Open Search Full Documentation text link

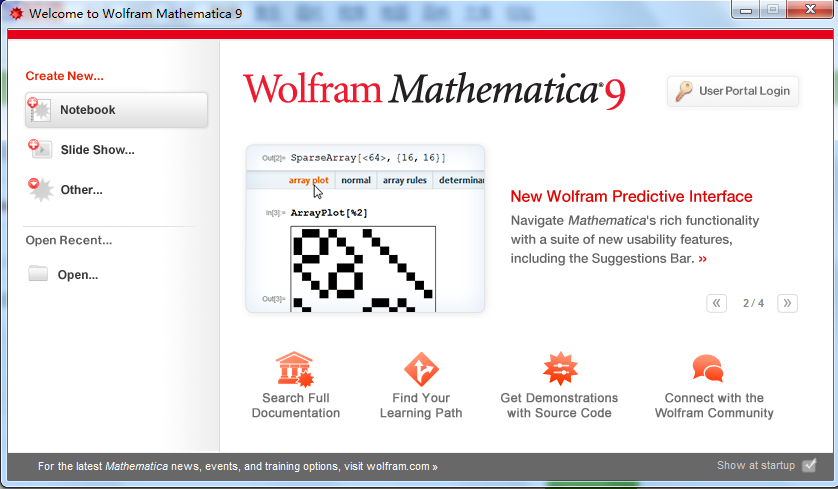pyautogui.click(x=296, y=405)
